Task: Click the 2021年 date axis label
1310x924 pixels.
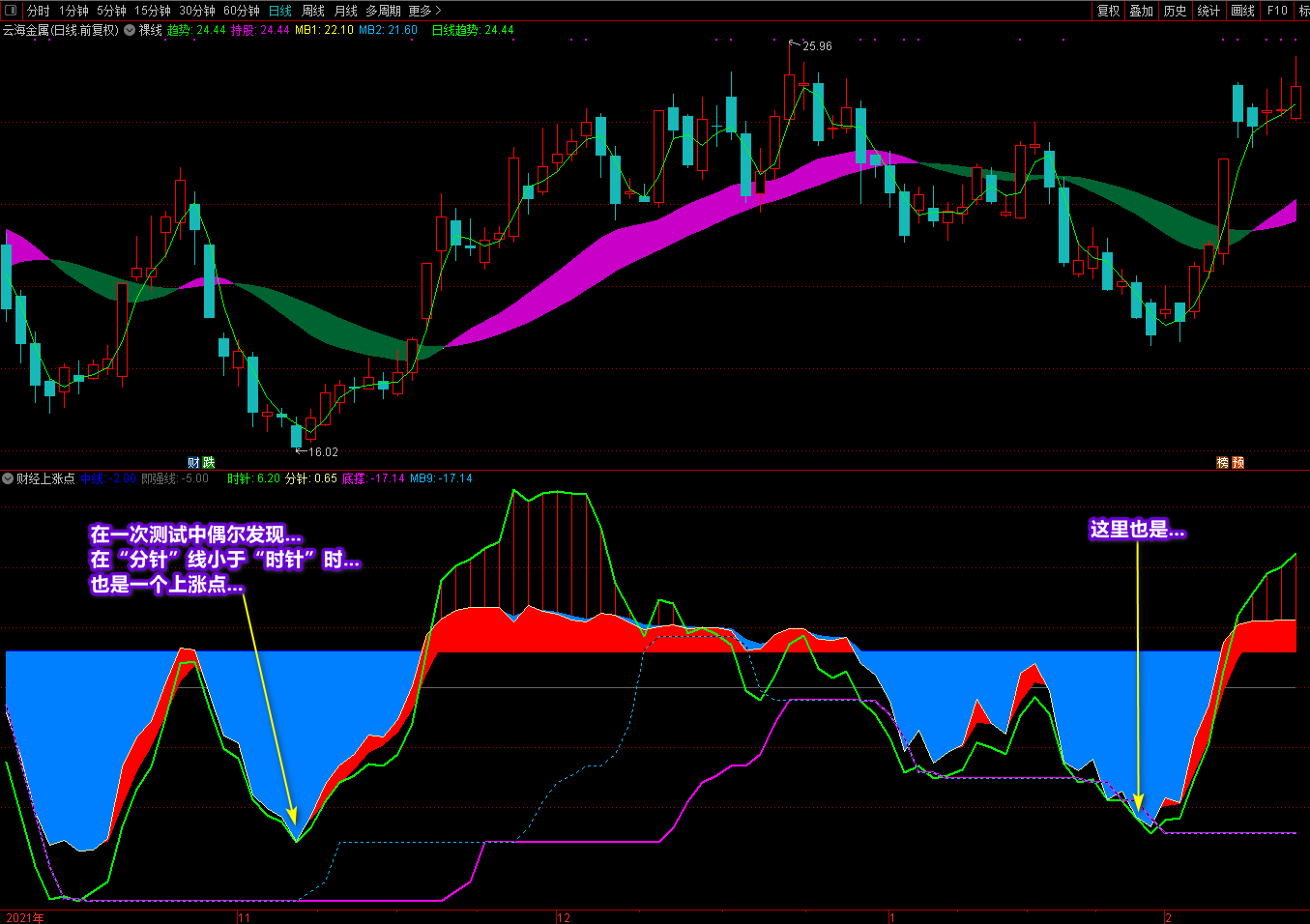Action: tap(25, 917)
